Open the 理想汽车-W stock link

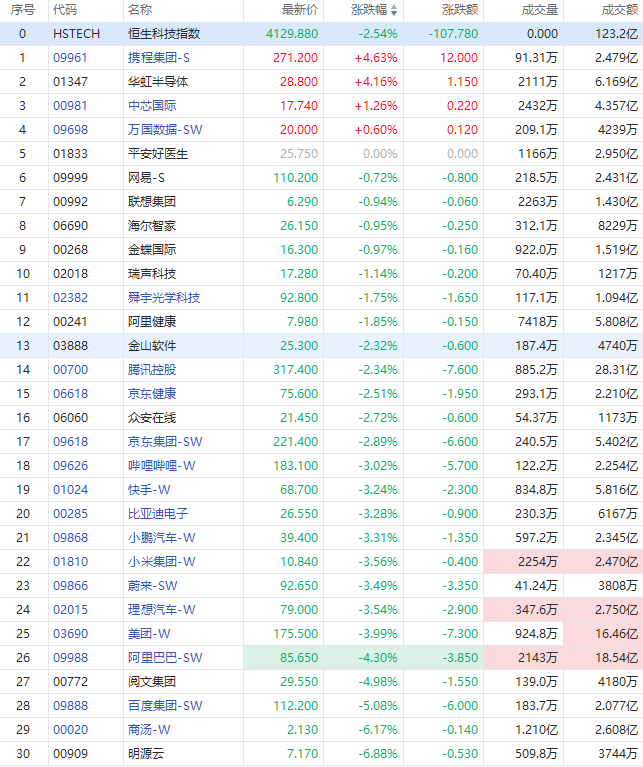(161, 609)
